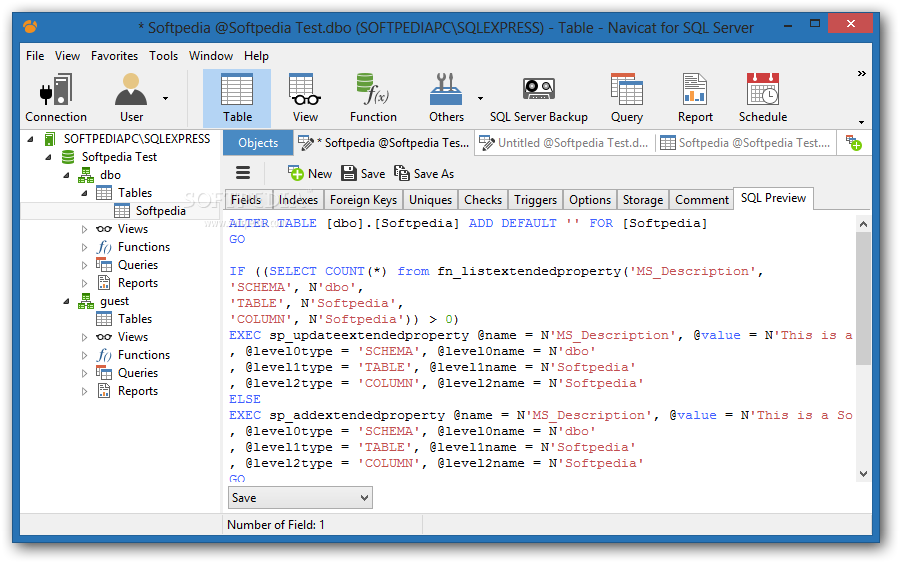Collapse the guest schema node

(x=66, y=301)
